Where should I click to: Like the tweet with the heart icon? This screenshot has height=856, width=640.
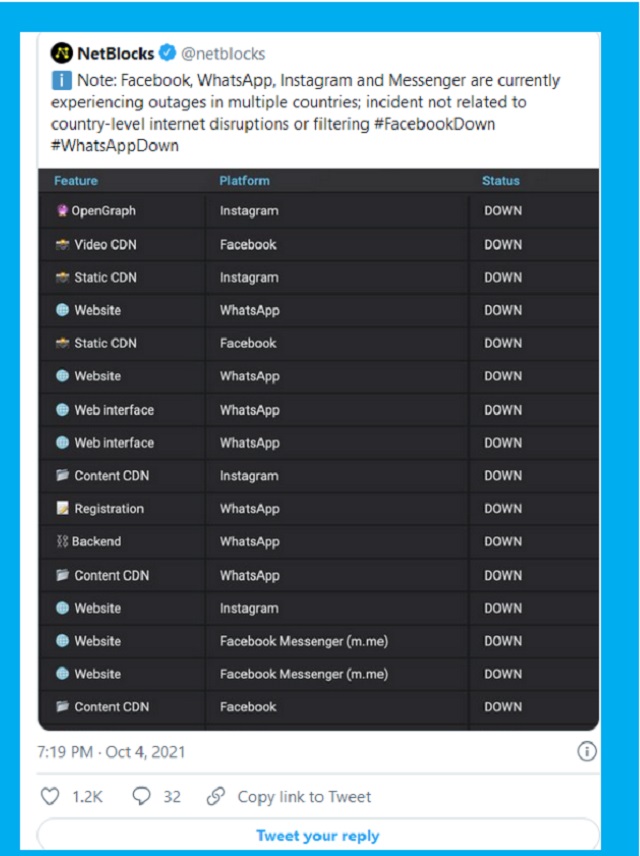pyautogui.click(x=50, y=796)
